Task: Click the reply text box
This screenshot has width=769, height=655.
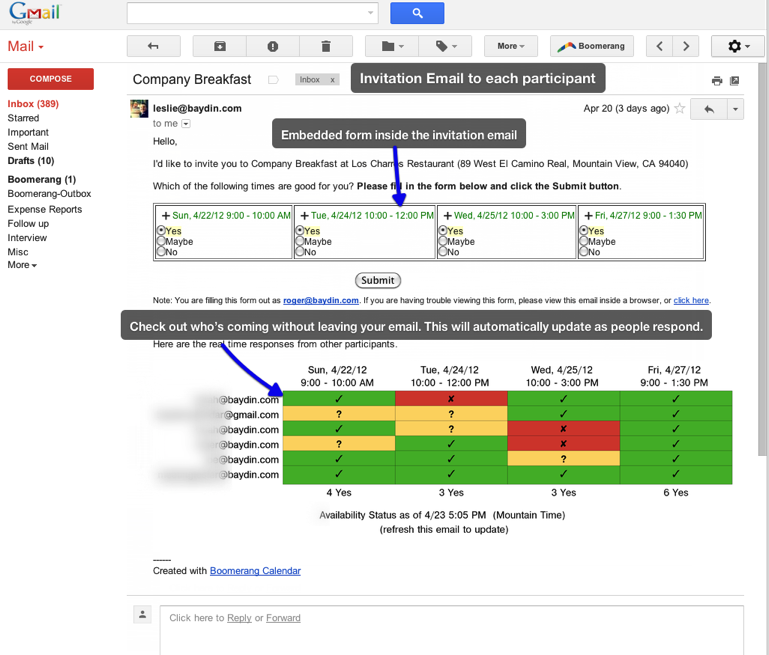Action: [451, 630]
